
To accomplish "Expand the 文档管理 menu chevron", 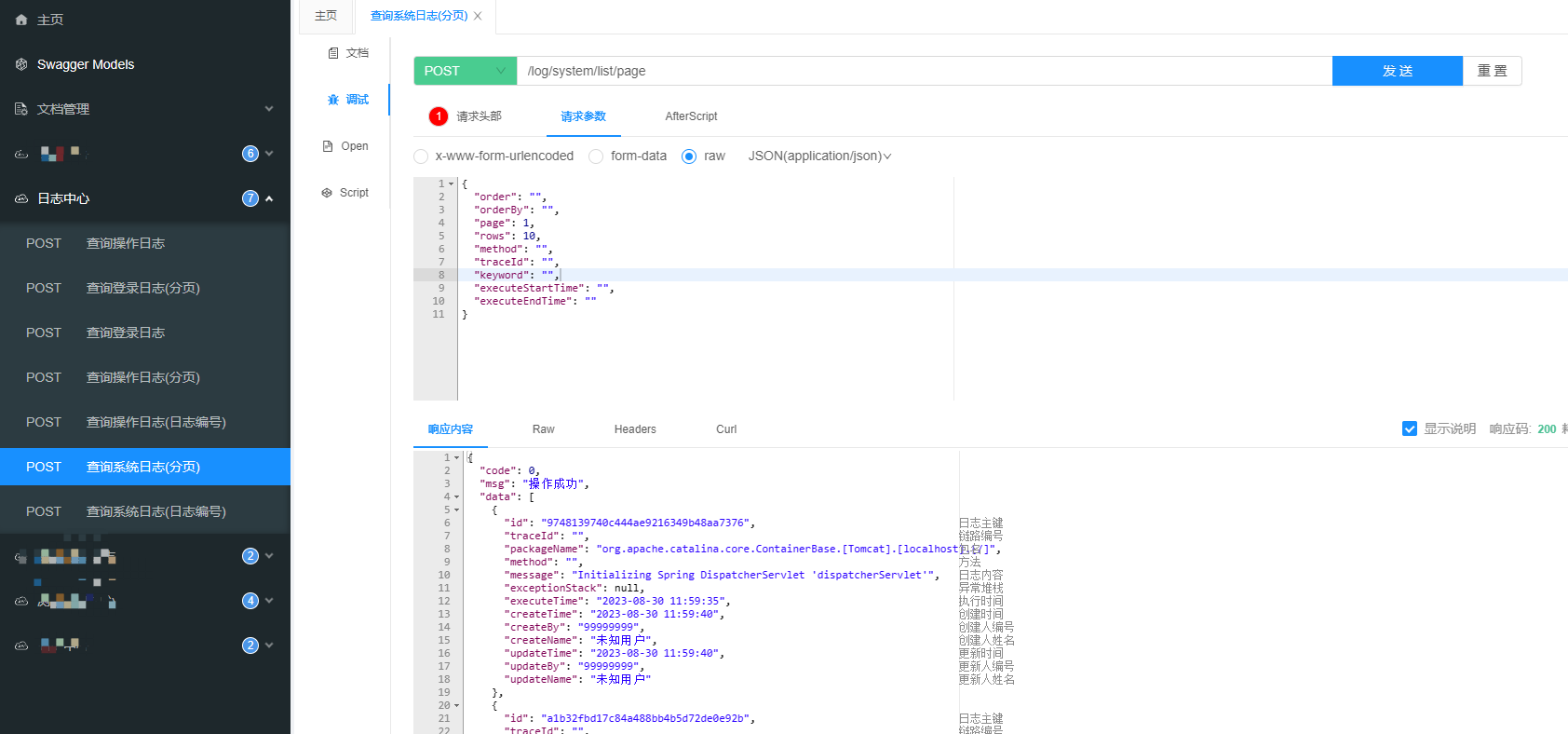I will pyautogui.click(x=269, y=109).
